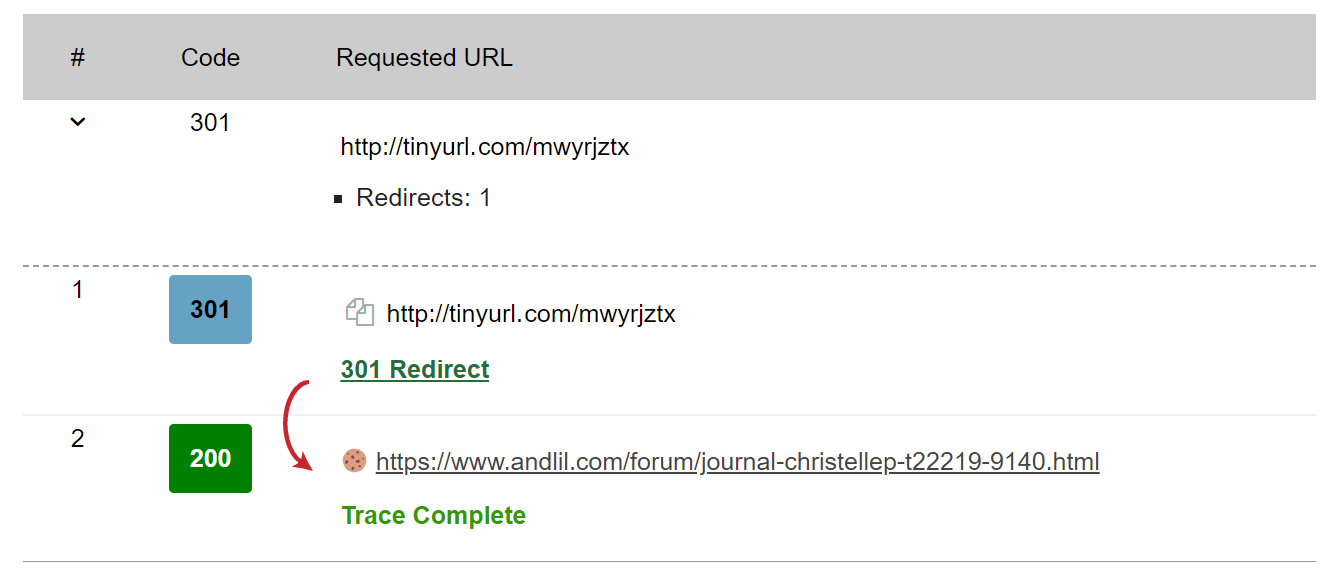Click the Requested URL column header
Viewport: 1338px width, 576px height.
pos(424,58)
